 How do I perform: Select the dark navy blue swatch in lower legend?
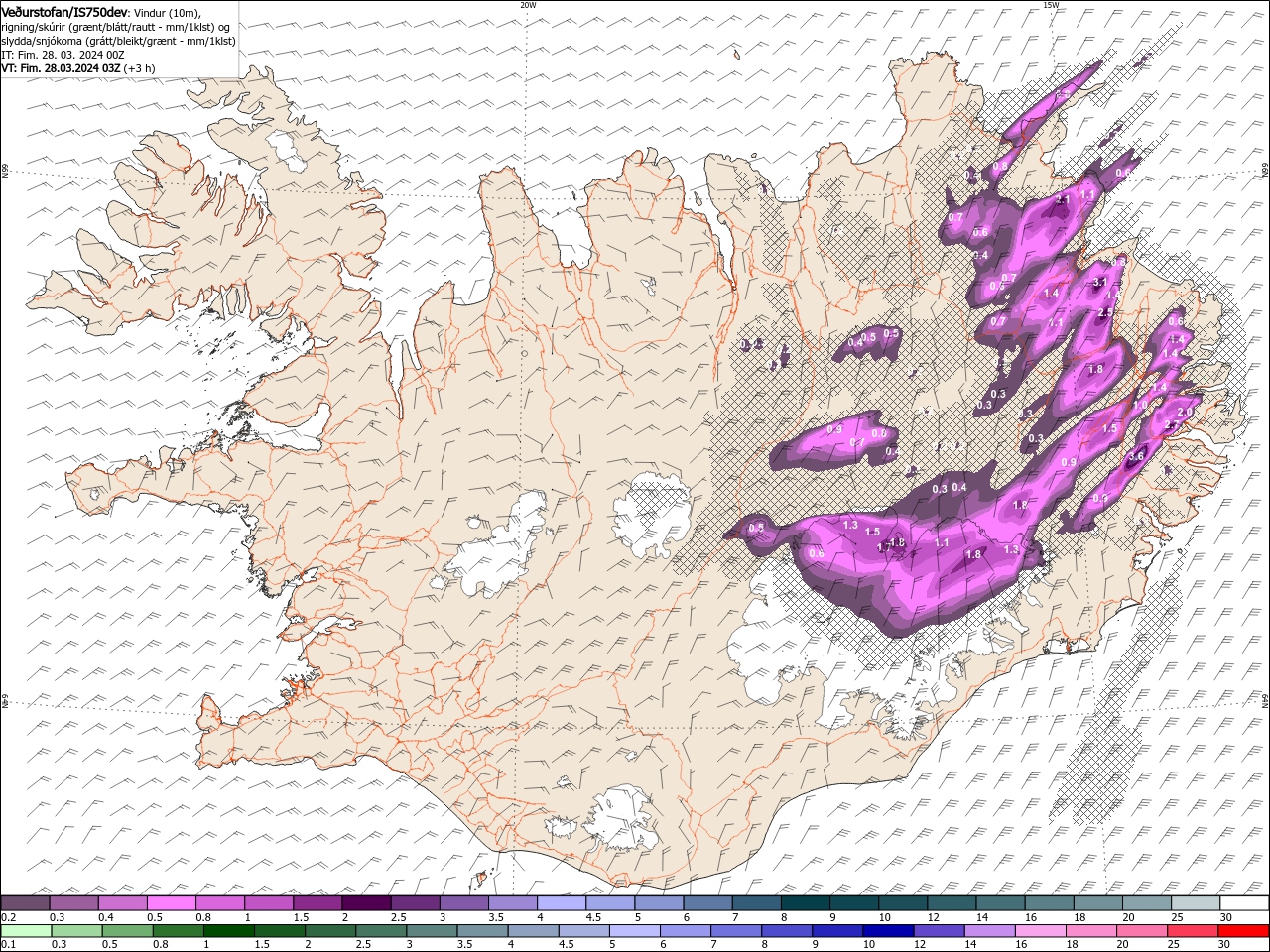pyautogui.click(x=887, y=931)
